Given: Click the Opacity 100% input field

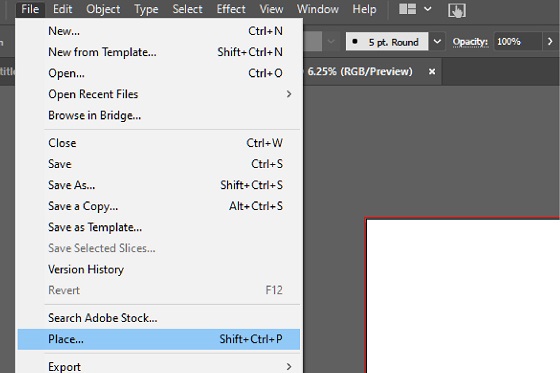Looking at the screenshot, I should [518, 42].
